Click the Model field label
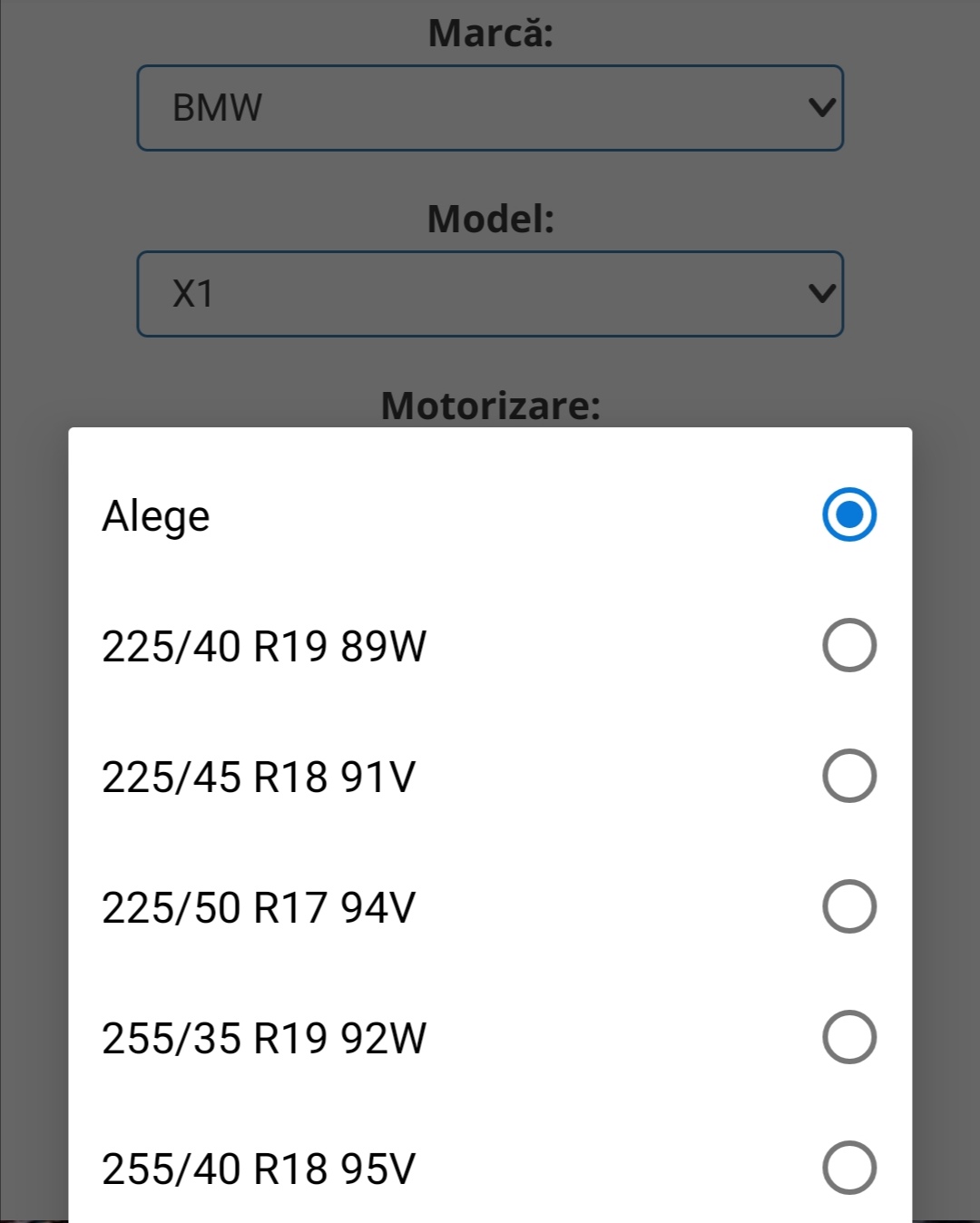This screenshot has height=1223, width=980. click(490, 219)
